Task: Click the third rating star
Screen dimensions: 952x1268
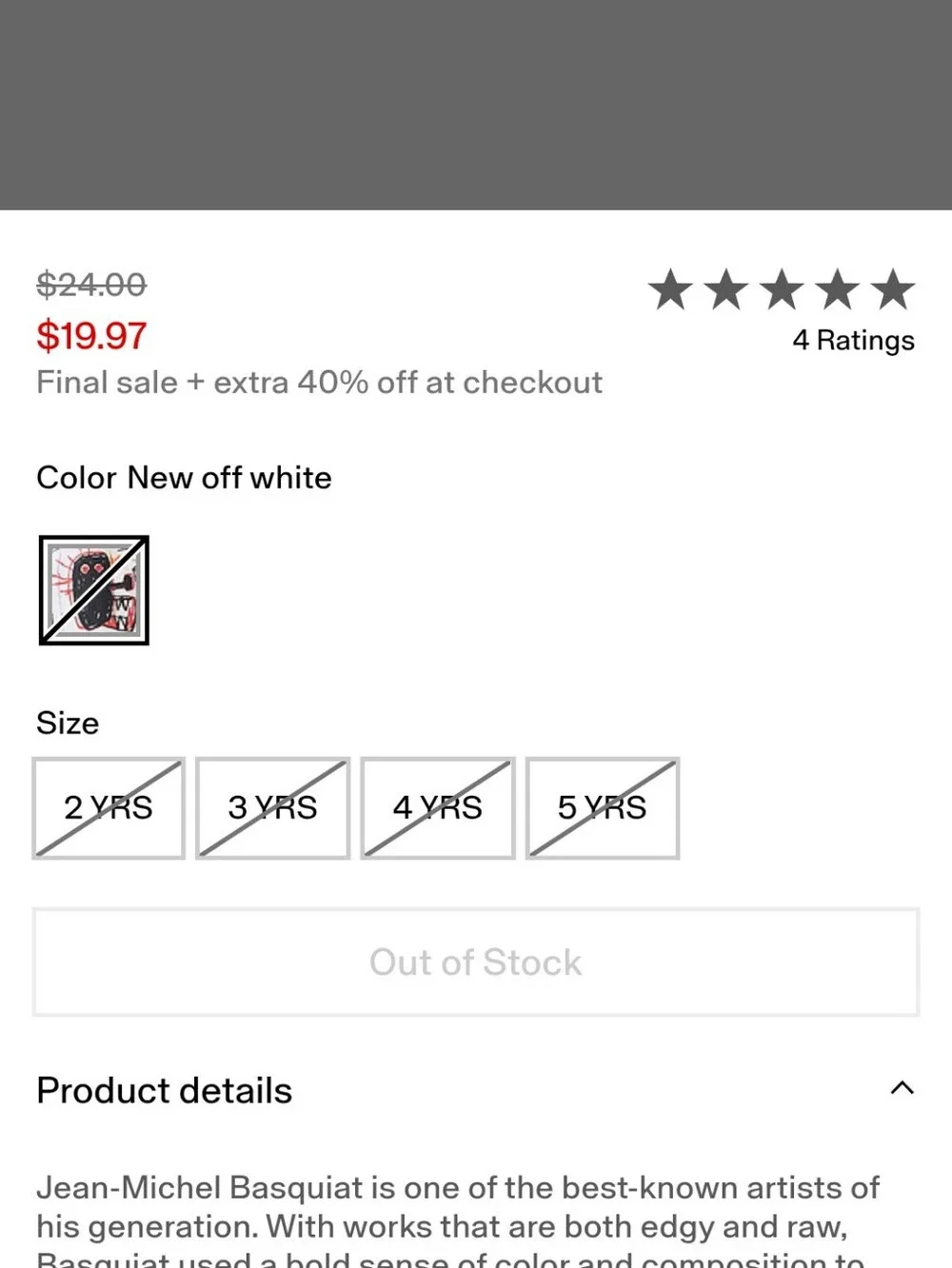Action: coord(783,289)
